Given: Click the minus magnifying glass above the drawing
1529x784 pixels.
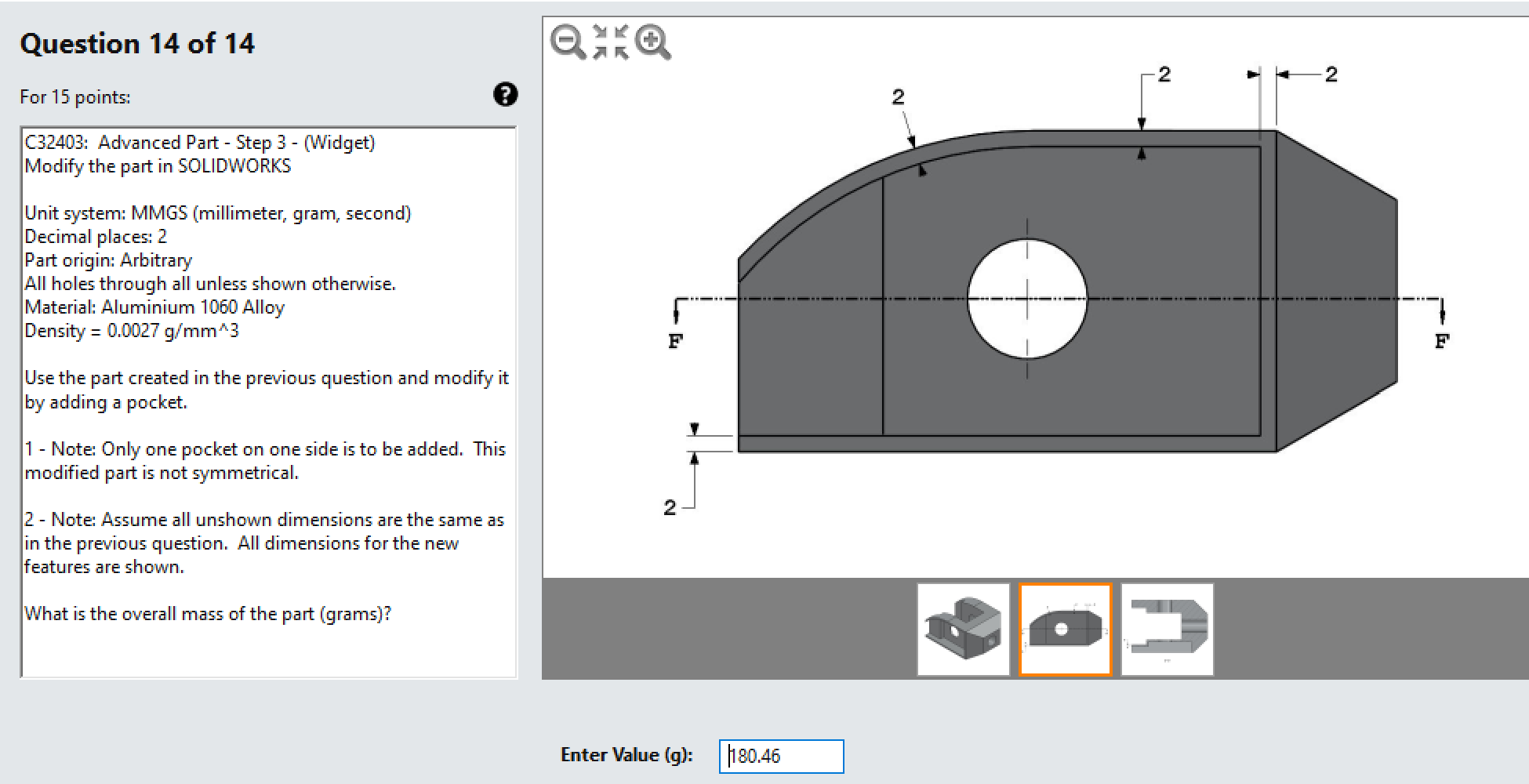Looking at the screenshot, I should pyautogui.click(x=566, y=41).
